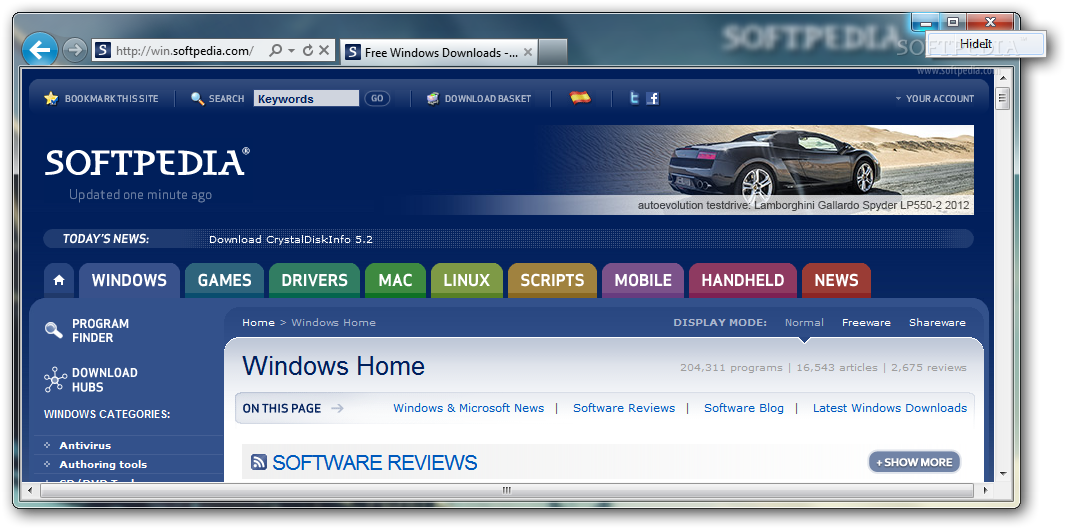Click the home icon tab
This screenshot has height=529, width=1067.
59,280
